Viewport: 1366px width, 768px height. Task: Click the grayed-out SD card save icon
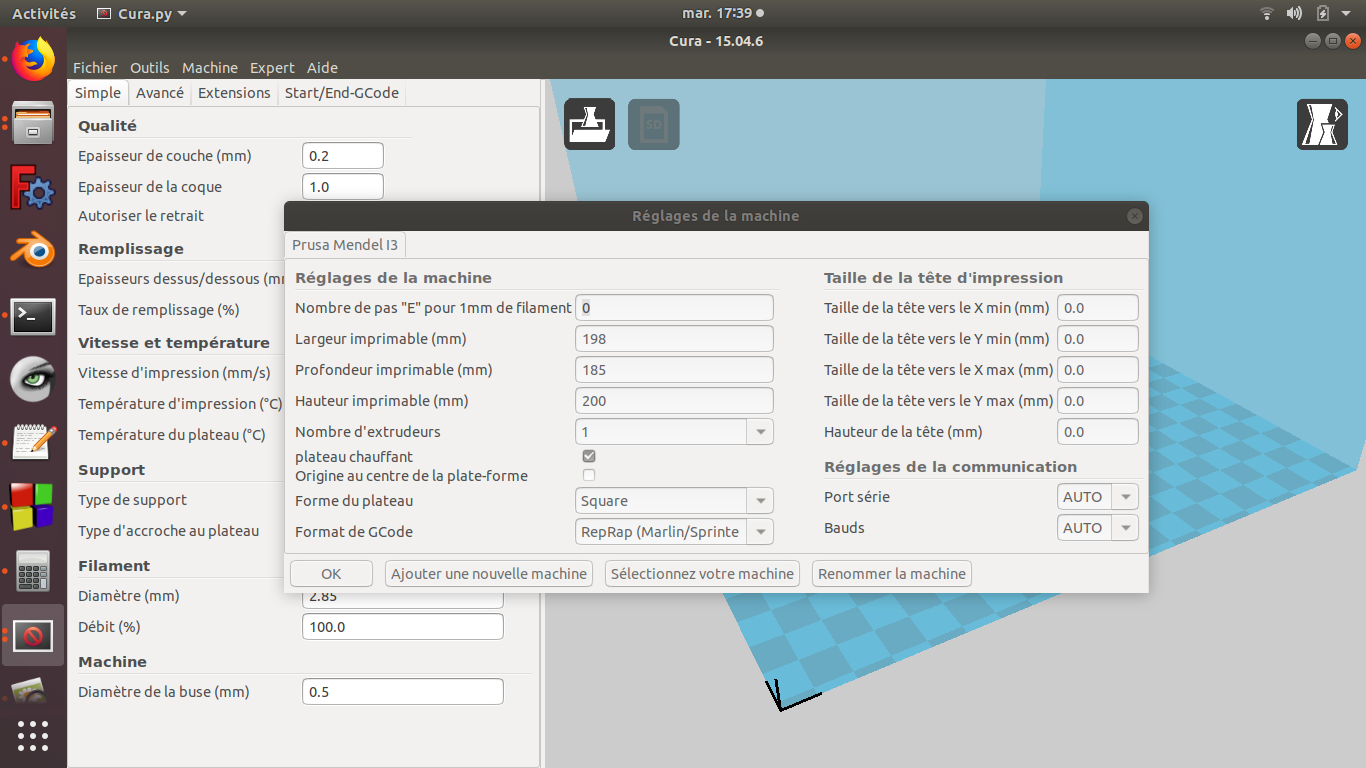coord(654,125)
